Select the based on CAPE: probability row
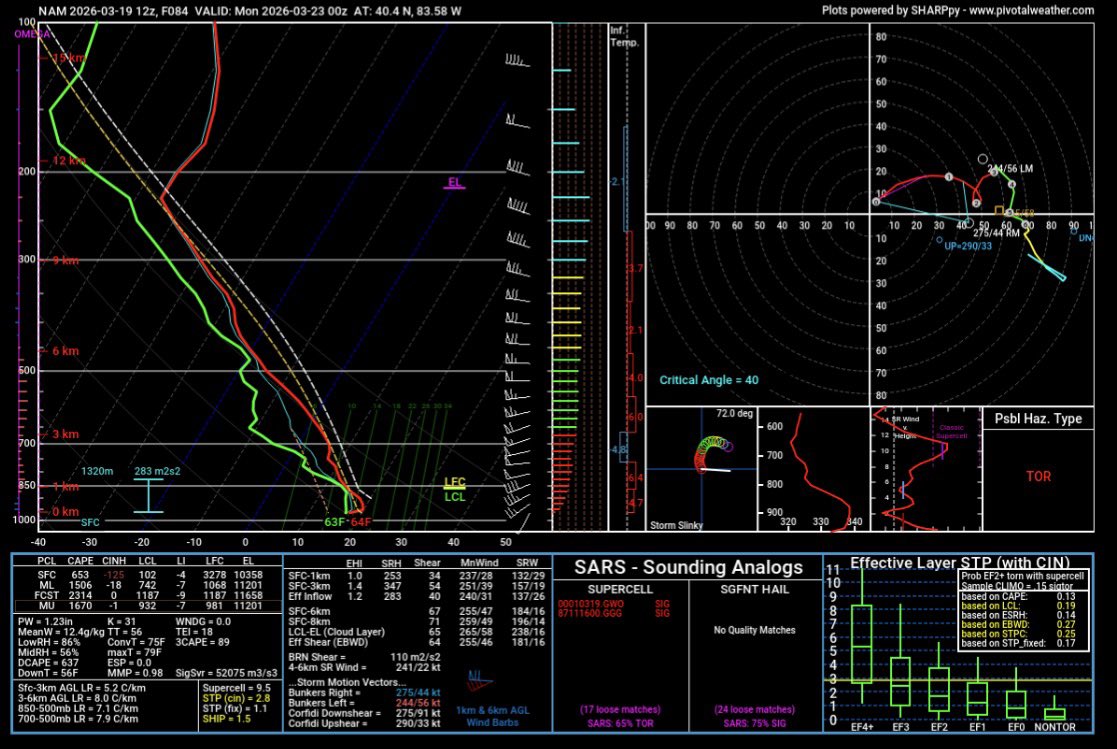Screen dimensions: 1117x749 tap(1019, 596)
